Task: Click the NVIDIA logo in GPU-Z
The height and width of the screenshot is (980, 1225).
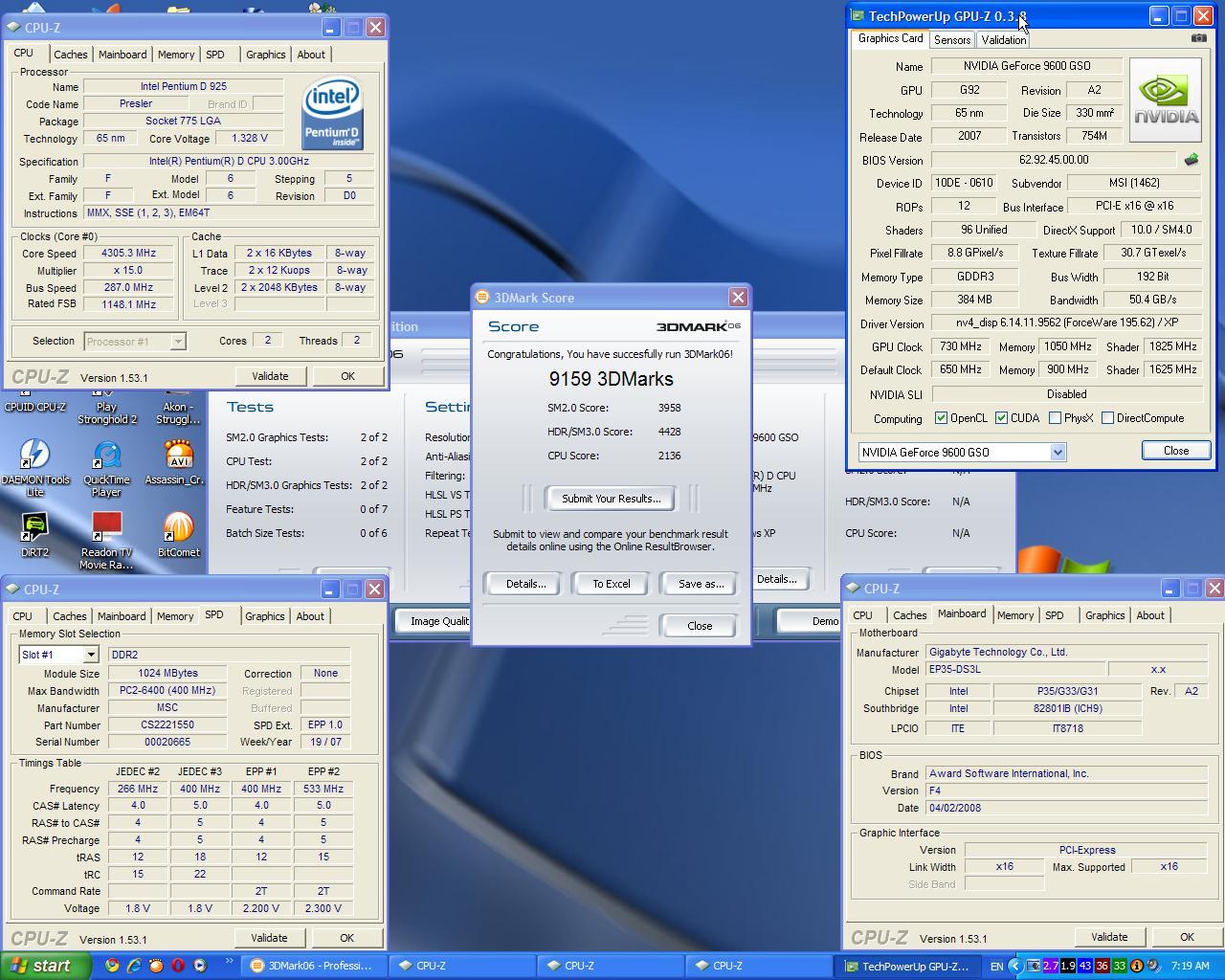Action: pyautogui.click(x=1165, y=100)
